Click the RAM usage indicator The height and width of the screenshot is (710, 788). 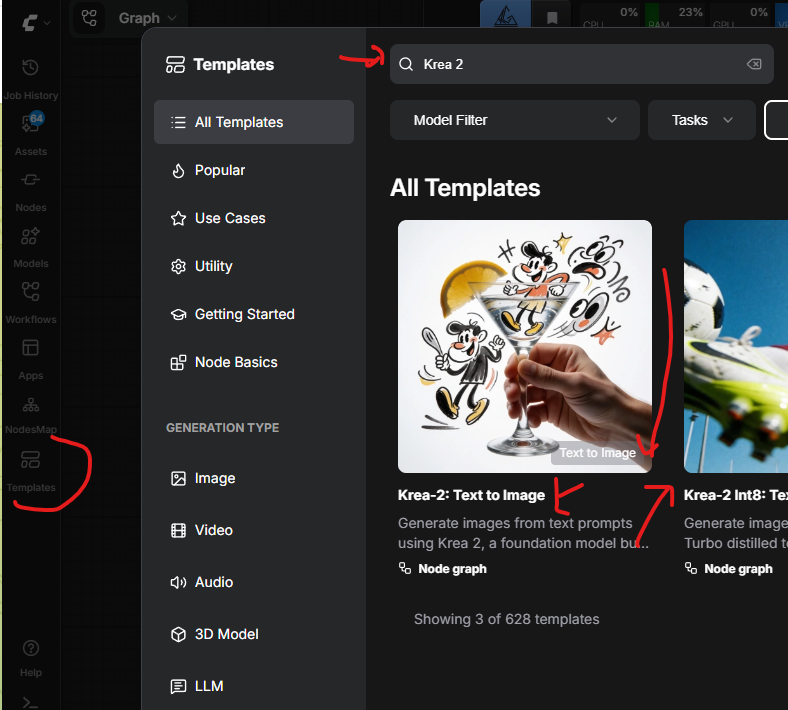pos(674,14)
